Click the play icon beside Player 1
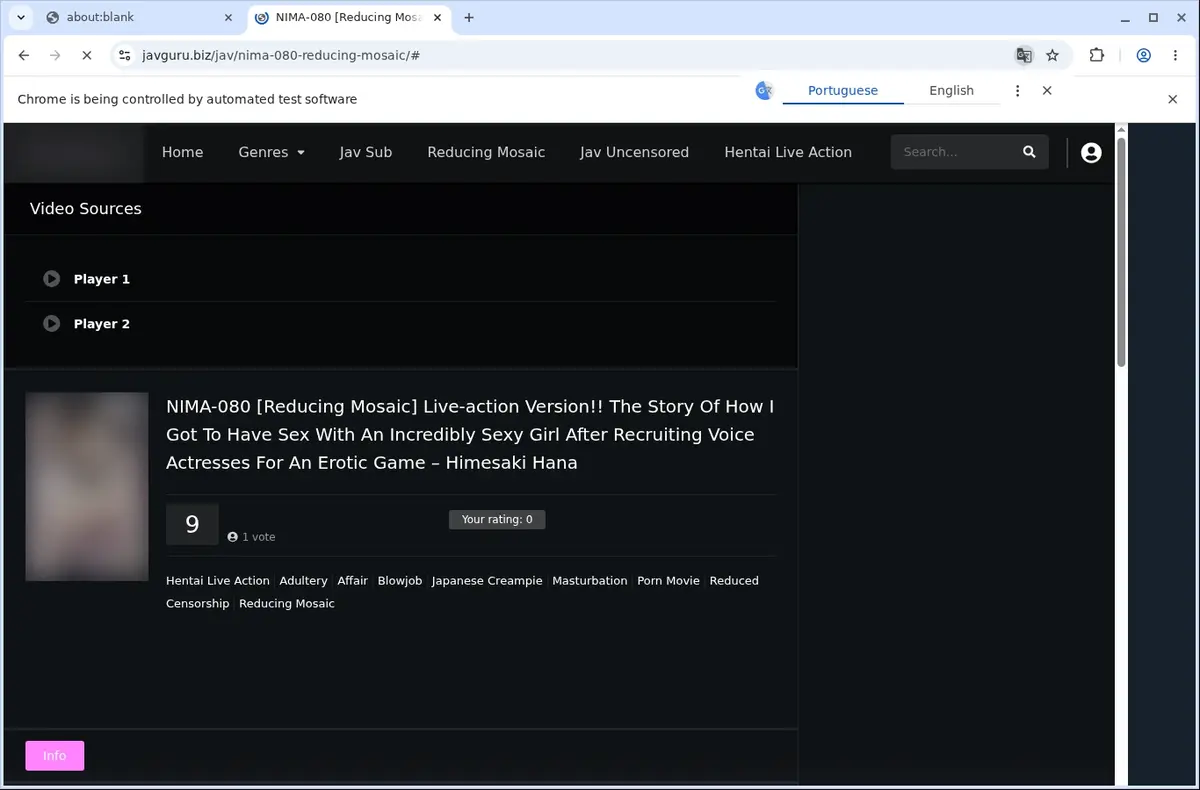 tap(52, 279)
